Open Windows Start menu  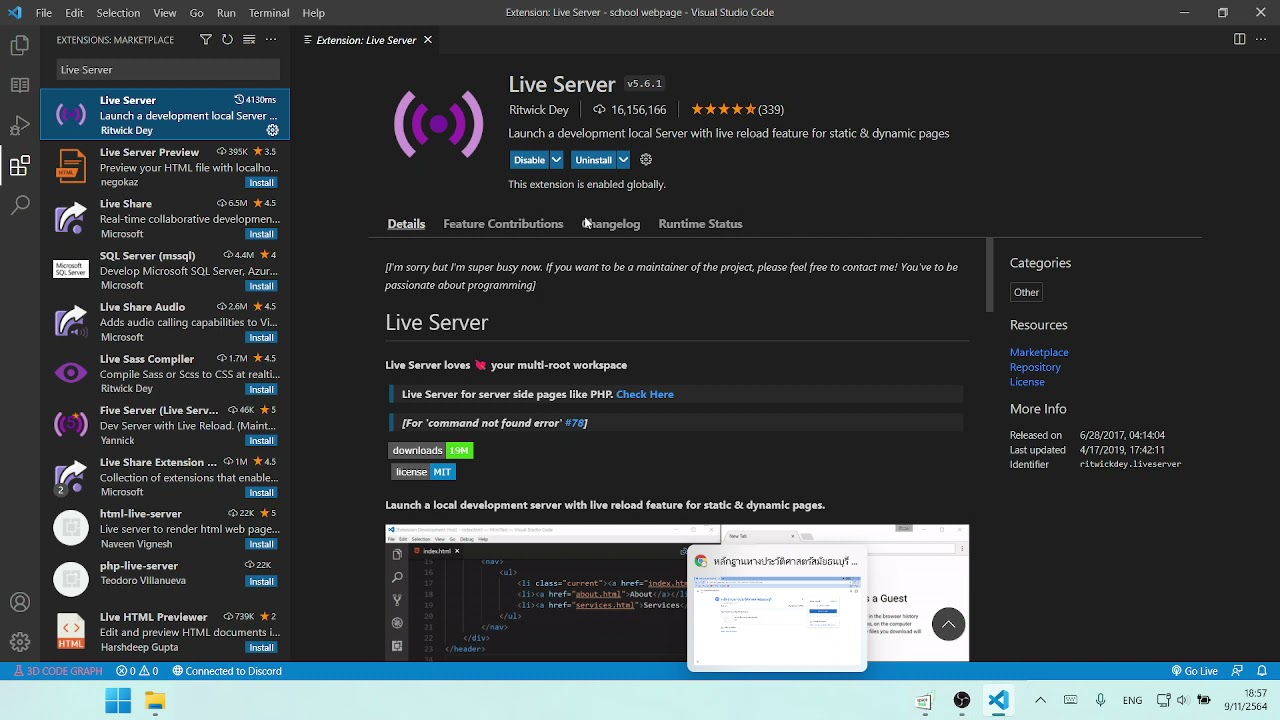(118, 701)
